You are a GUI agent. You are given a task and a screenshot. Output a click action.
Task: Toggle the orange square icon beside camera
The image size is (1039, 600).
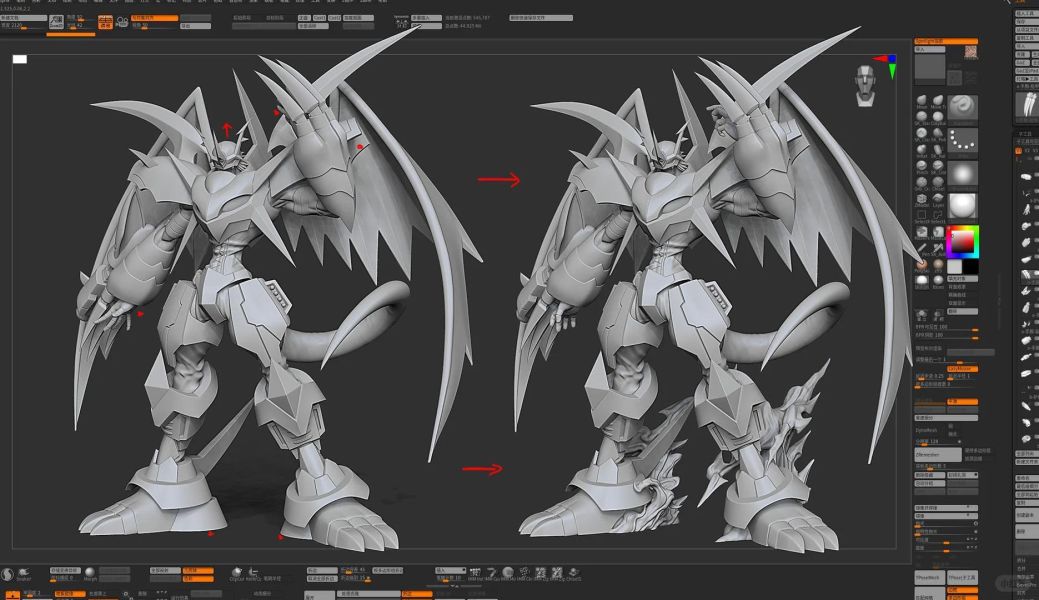(105, 22)
